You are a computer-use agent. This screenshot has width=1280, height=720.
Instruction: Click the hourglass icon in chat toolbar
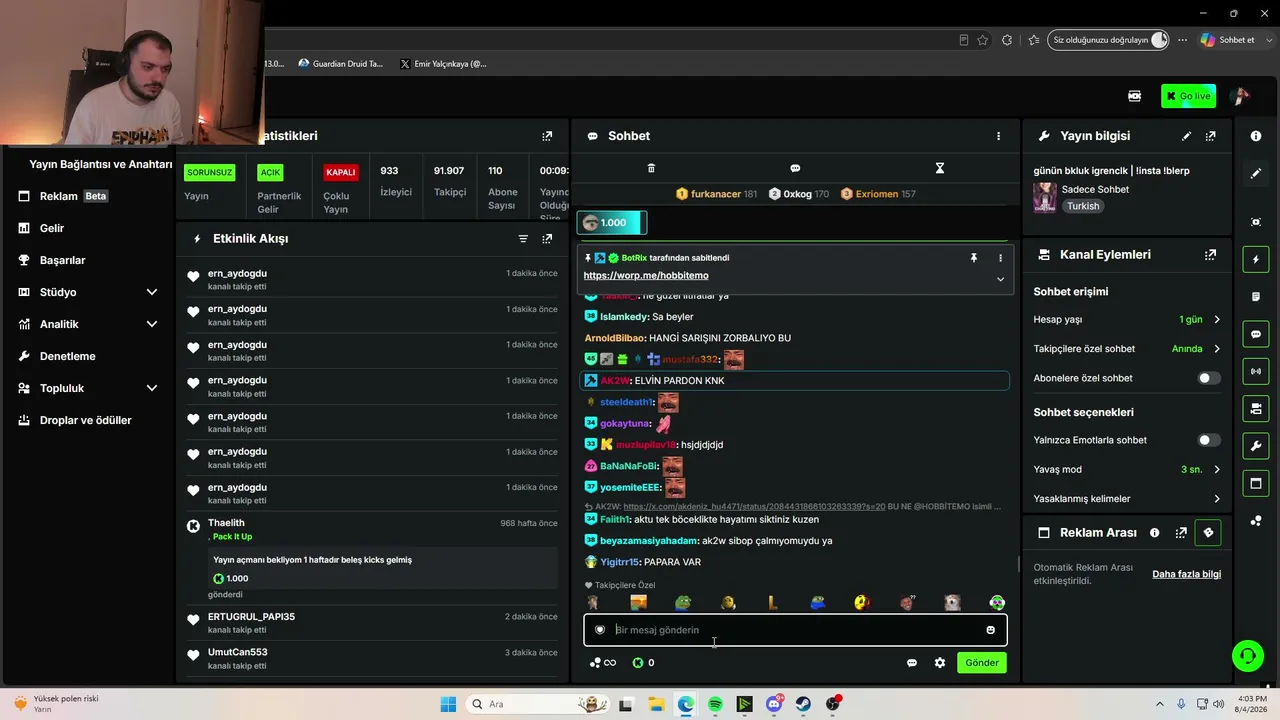pos(939,168)
